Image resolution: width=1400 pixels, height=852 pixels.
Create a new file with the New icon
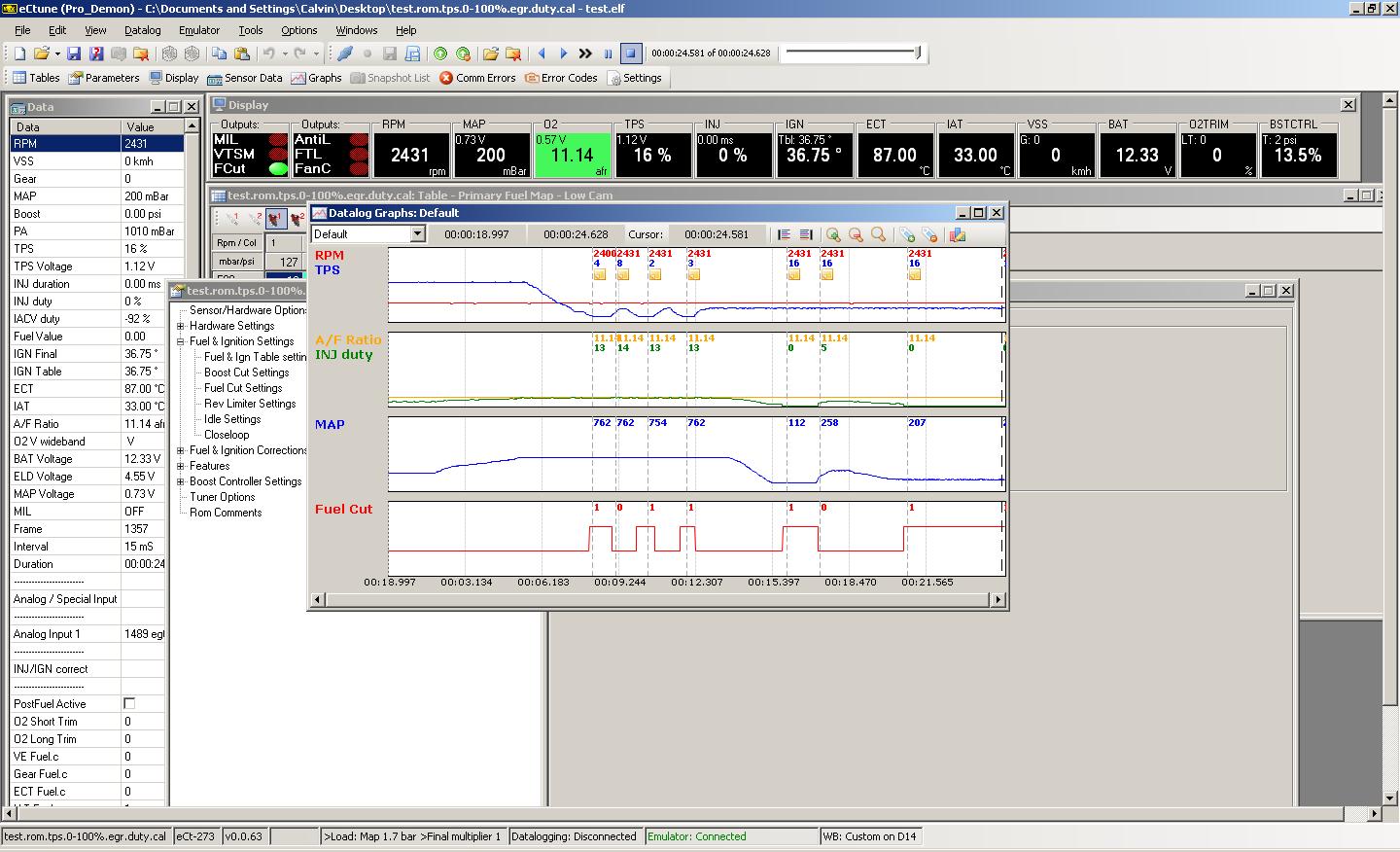(x=19, y=53)
